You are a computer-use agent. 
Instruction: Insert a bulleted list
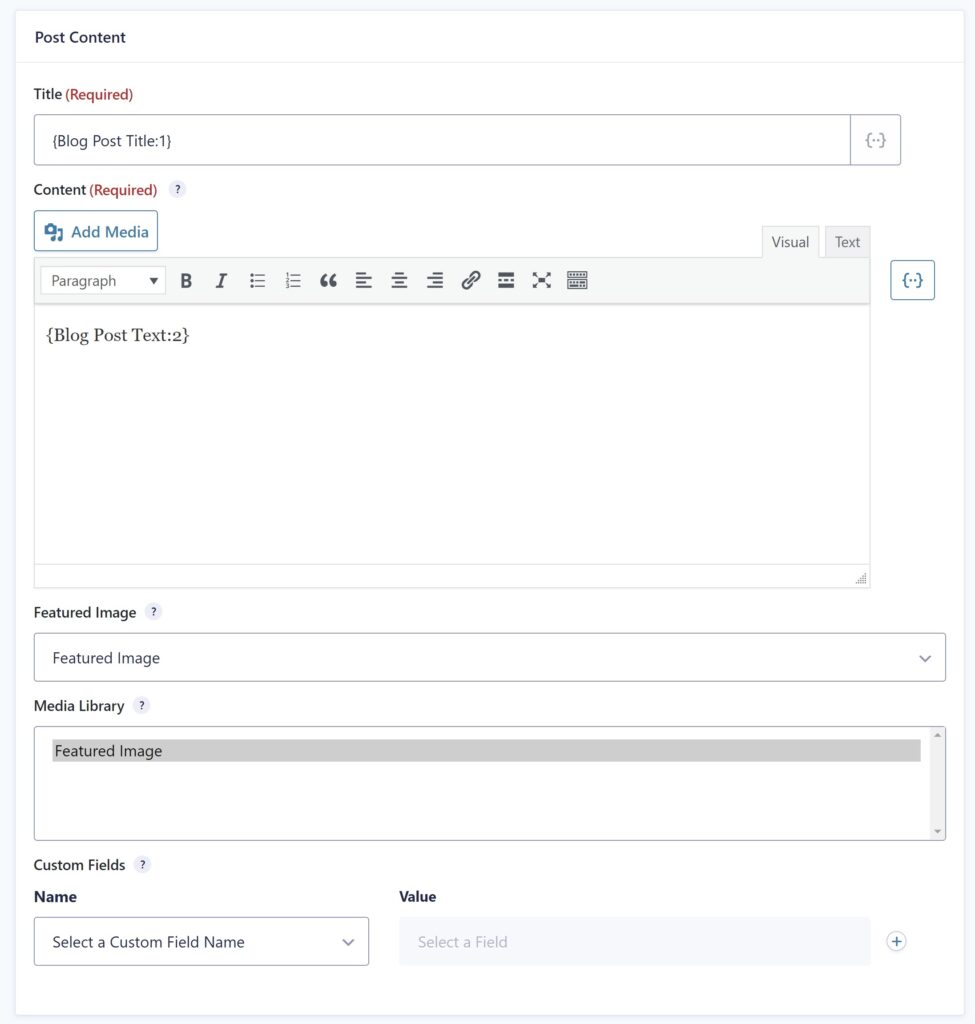point(257,280)
